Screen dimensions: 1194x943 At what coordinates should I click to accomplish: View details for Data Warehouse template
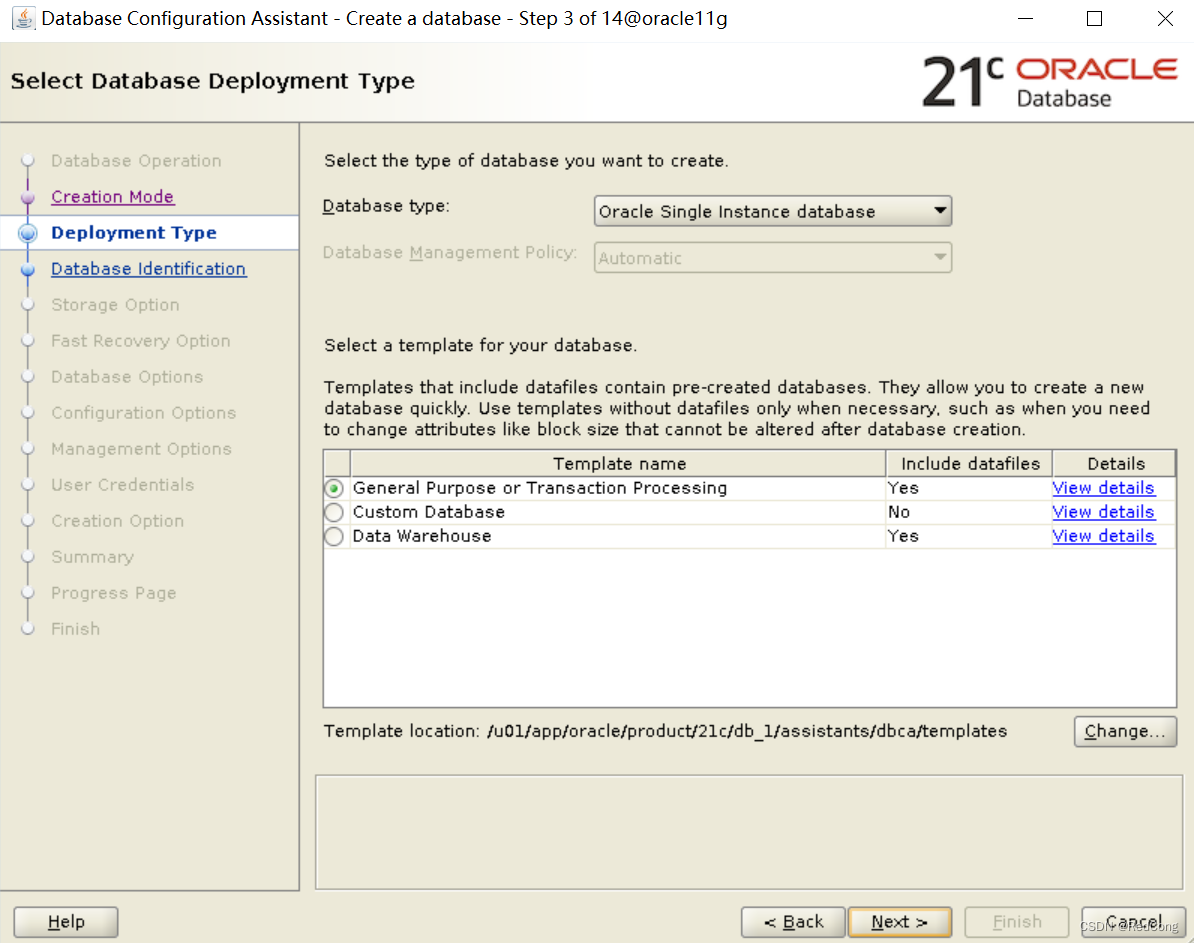point(1103,536)
